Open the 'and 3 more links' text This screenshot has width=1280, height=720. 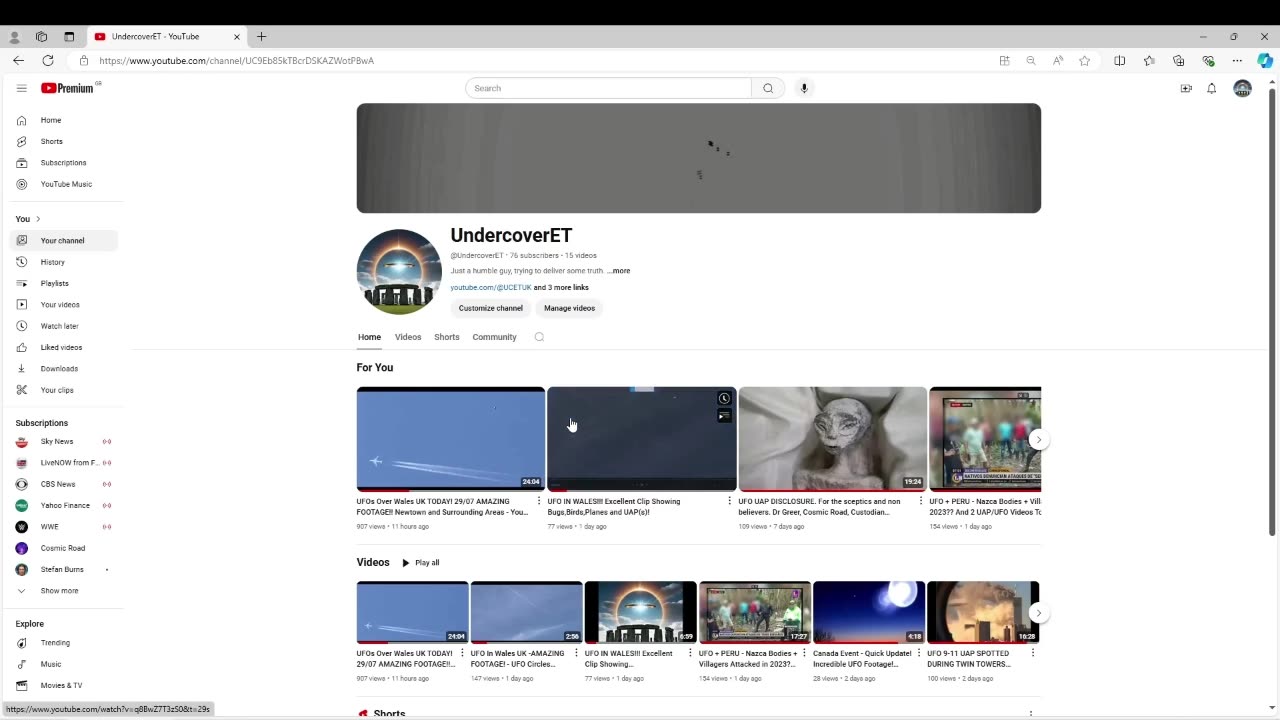coord(561,287)
